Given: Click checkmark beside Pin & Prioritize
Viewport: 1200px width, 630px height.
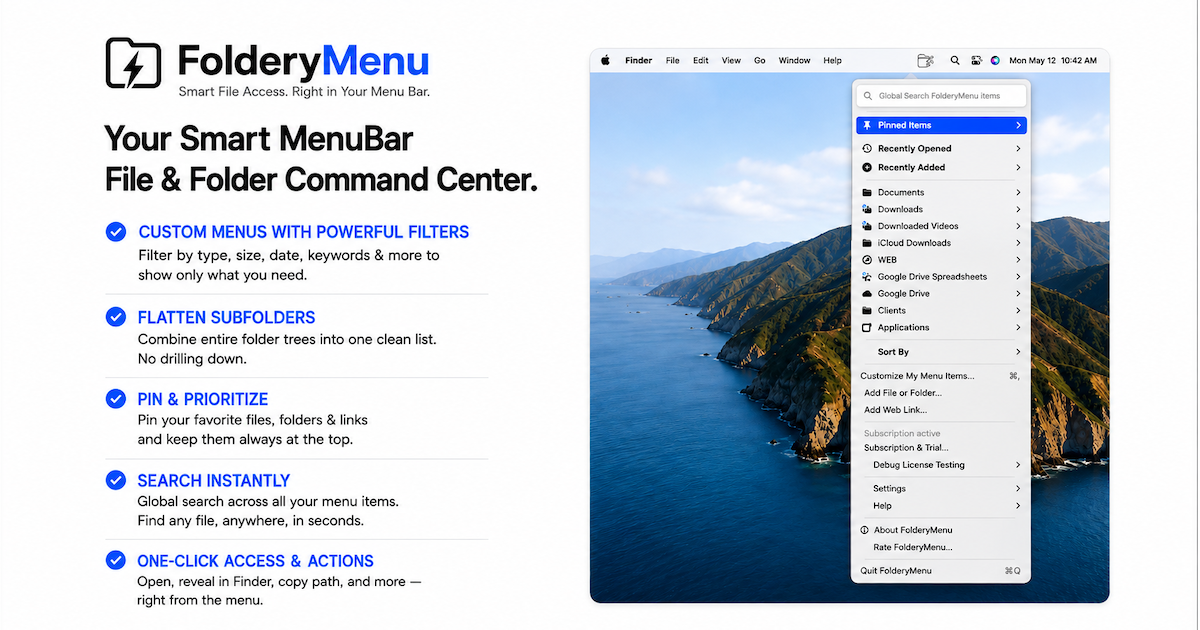Looking at the screenshot, I should [x=116, y=399].
